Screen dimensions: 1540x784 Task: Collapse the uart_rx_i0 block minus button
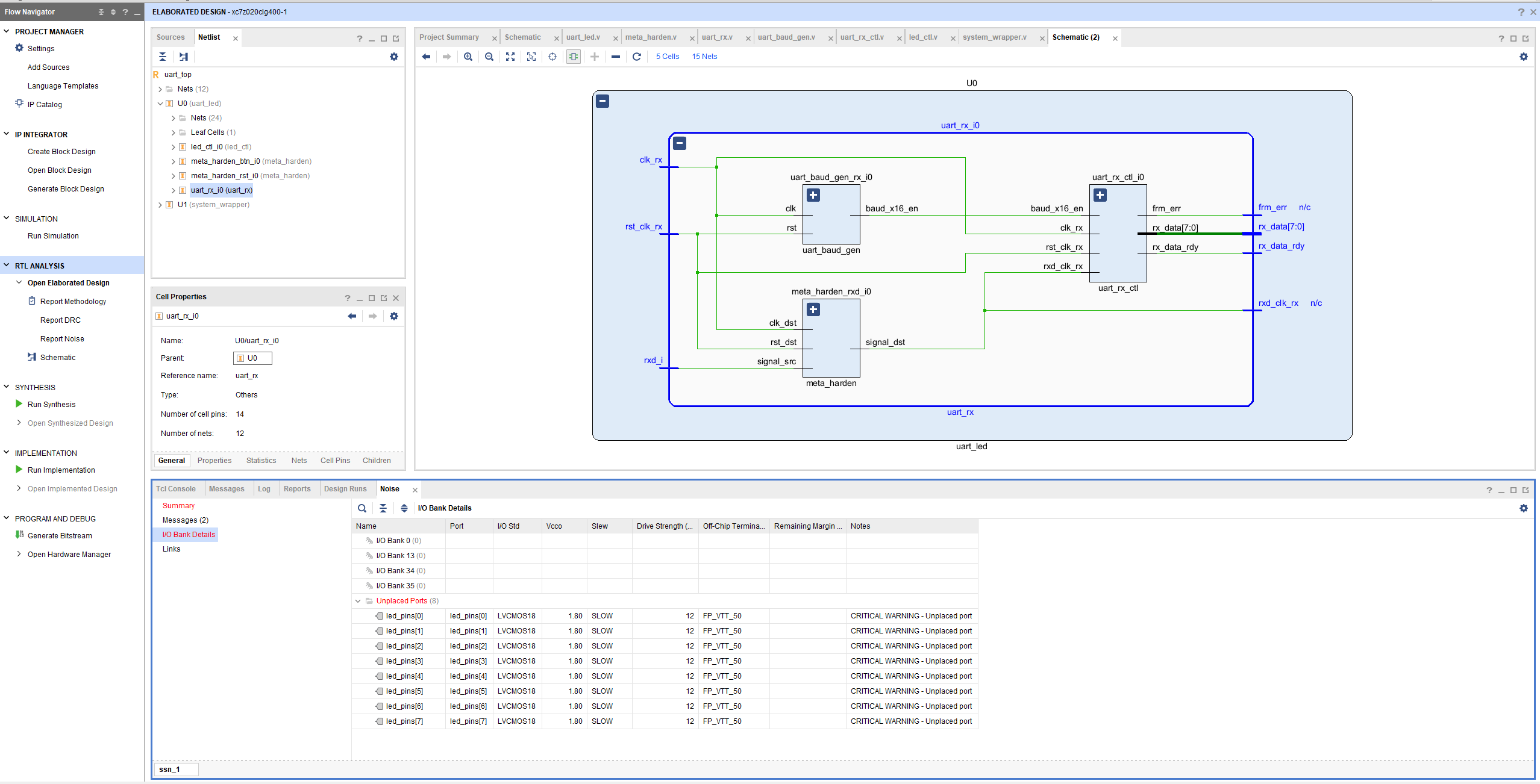[x=680, y=143]
